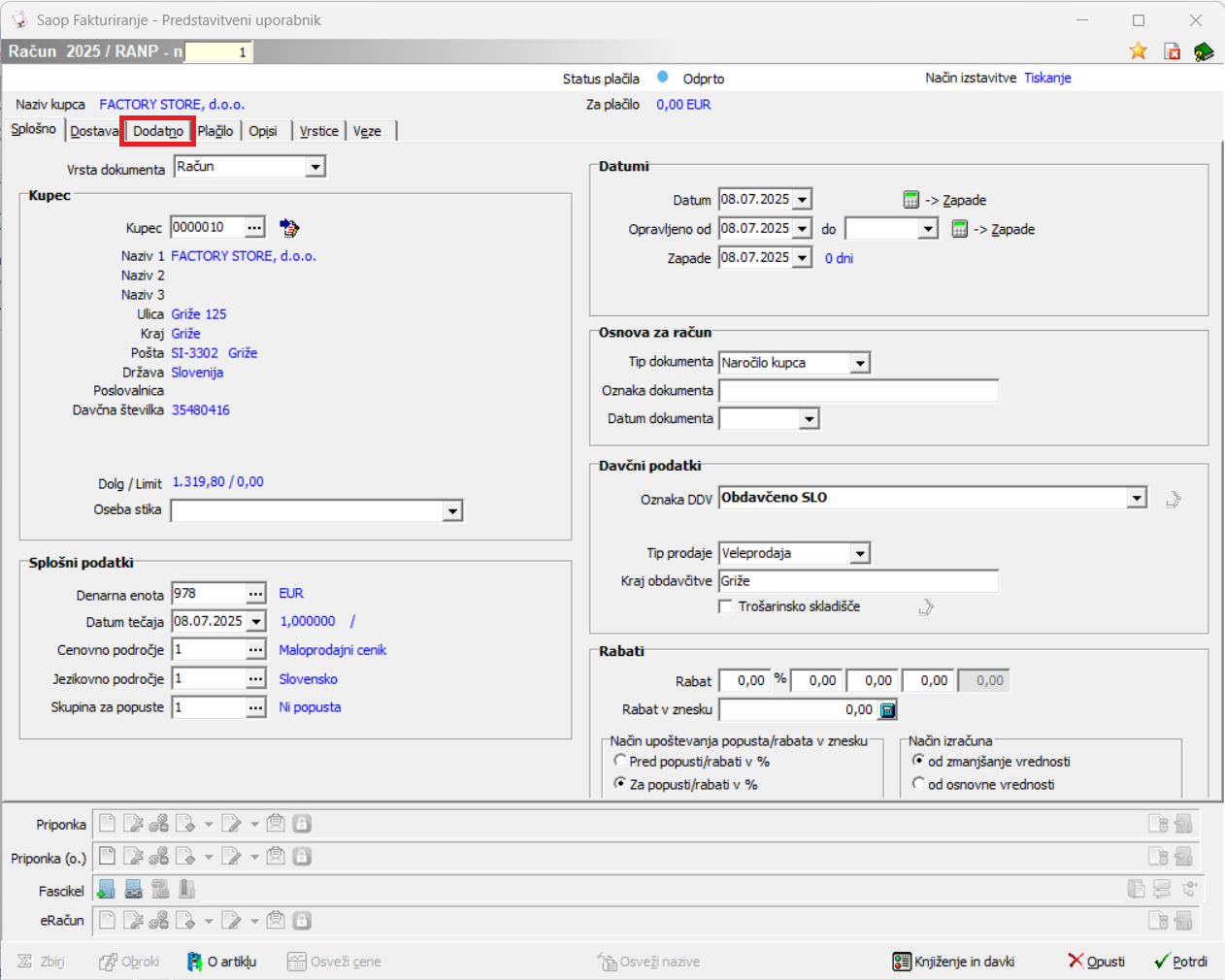Click the arrow icon beside Trošarinsko skladišče
Screen dimensions: 1225x980
[926, 607]
